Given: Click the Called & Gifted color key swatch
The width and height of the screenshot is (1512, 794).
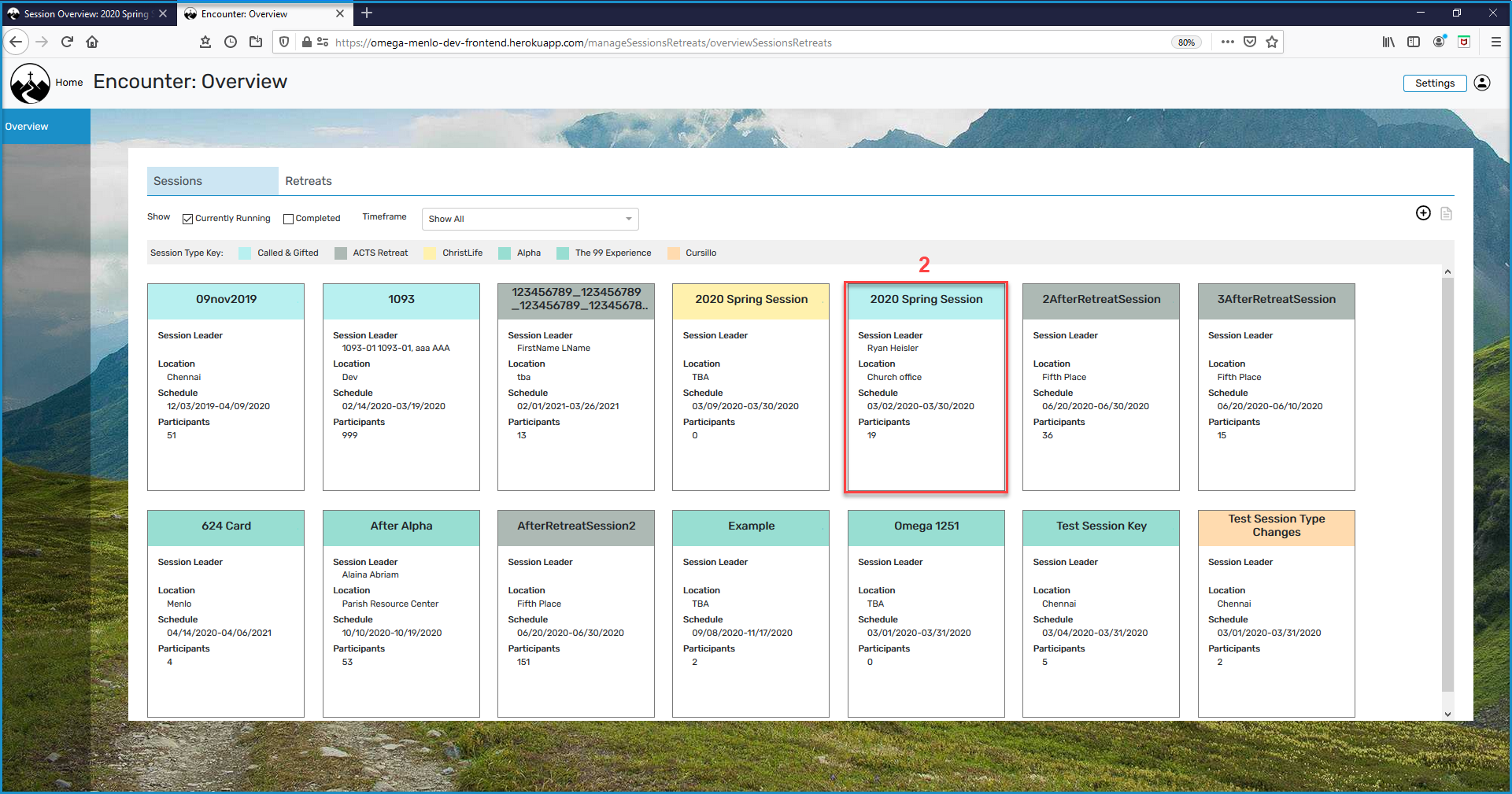Looking at the screenshot, I should pos(245,253).
